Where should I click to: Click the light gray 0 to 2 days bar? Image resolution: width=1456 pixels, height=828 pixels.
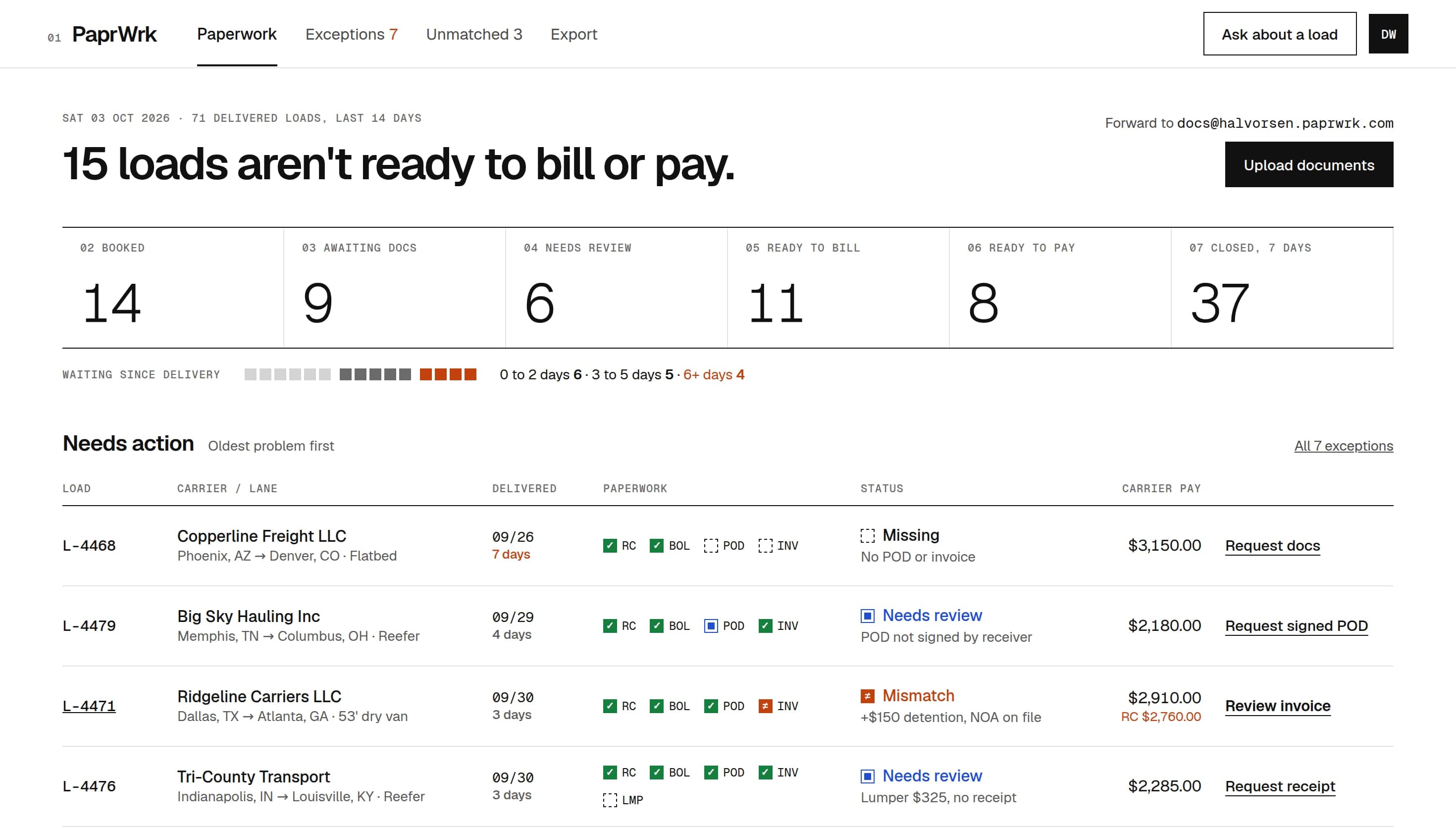point(287,374)
